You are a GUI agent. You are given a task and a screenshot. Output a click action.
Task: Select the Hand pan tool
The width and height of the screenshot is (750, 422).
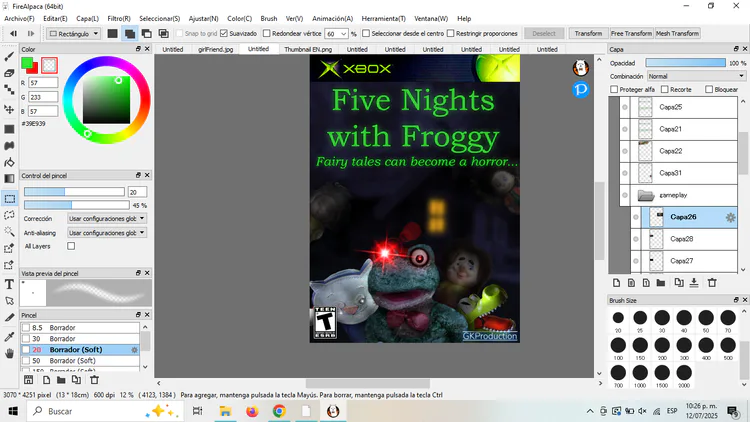pos(9,354)
